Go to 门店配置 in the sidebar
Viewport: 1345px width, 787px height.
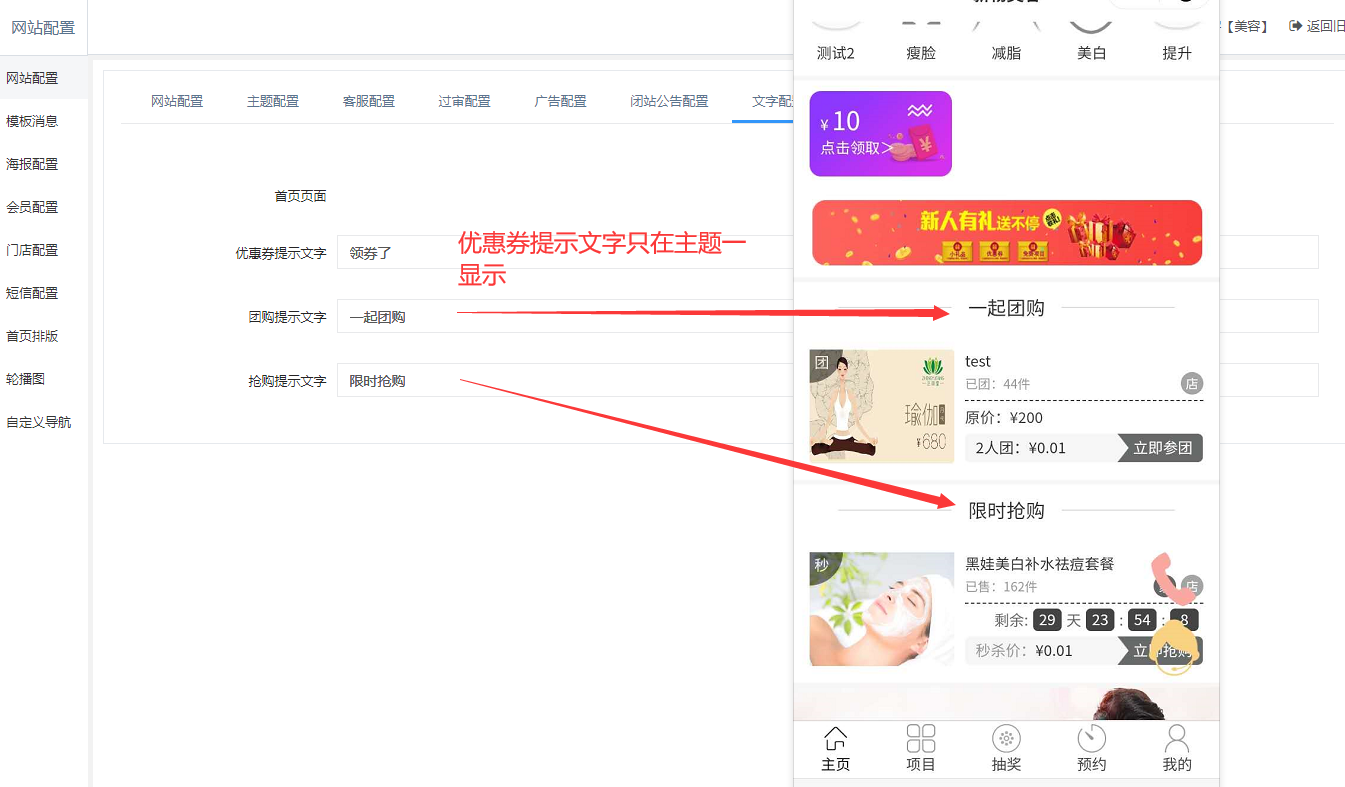point(44,250)
